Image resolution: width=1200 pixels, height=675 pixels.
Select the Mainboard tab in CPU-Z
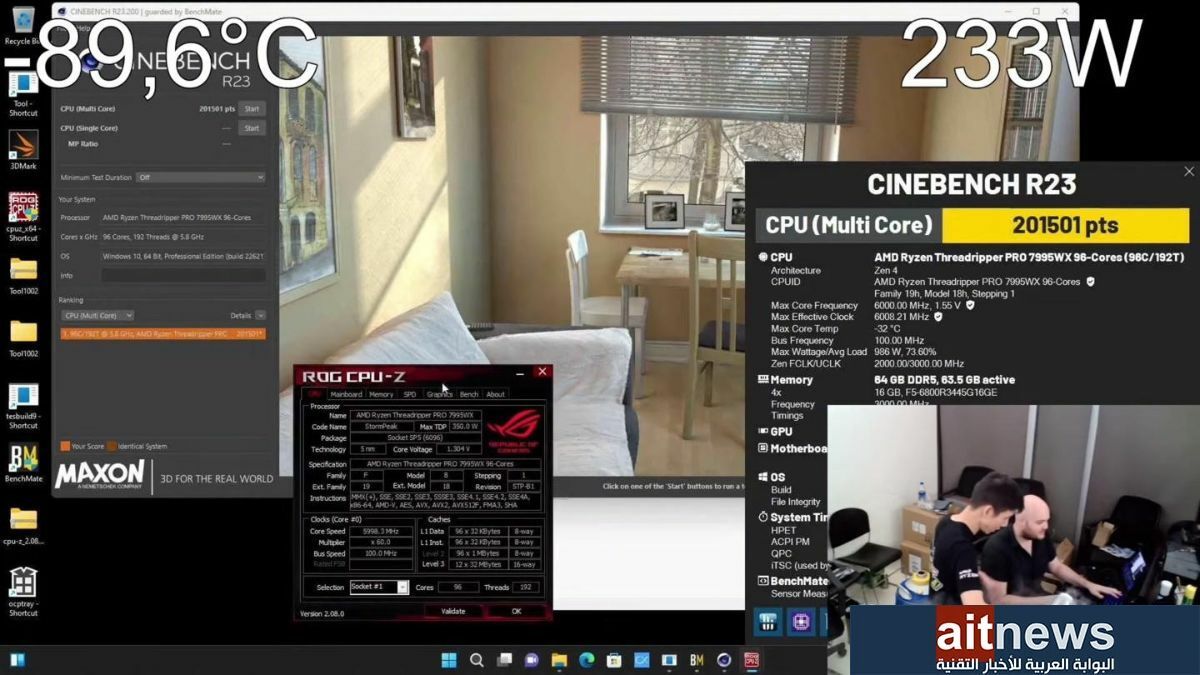point(345,395)
